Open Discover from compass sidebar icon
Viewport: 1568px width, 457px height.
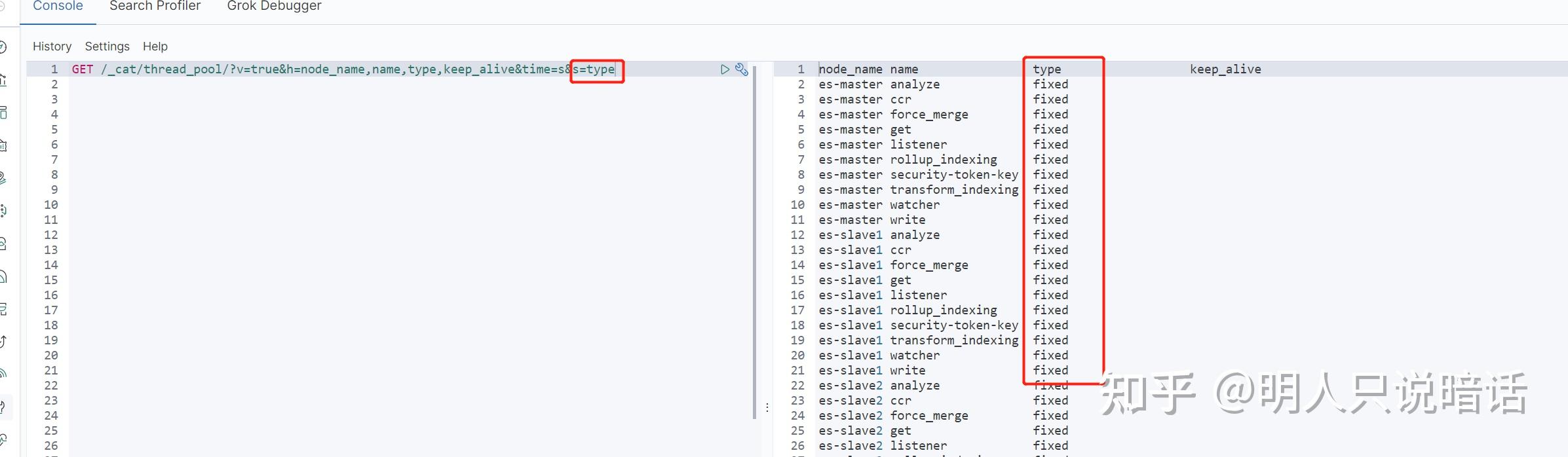(3, 47)
